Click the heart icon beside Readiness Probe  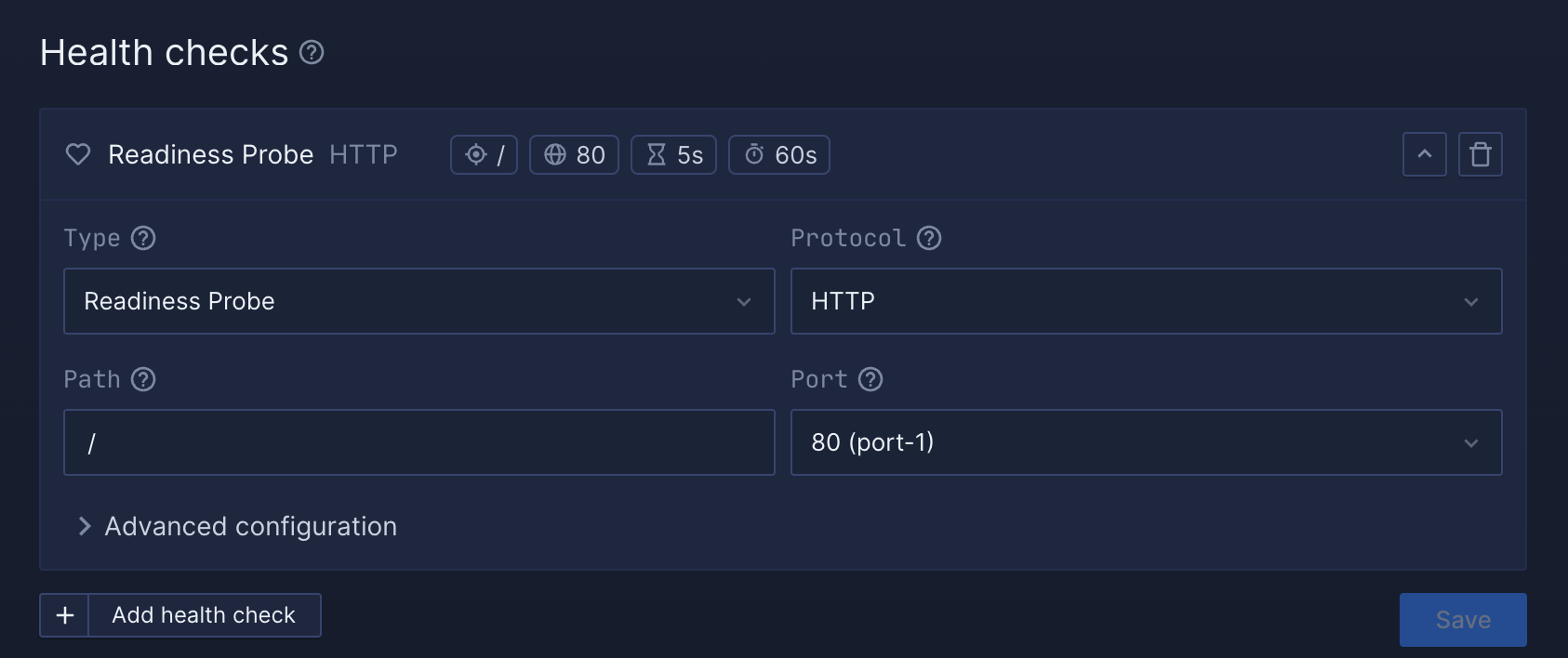pos(78,154)
